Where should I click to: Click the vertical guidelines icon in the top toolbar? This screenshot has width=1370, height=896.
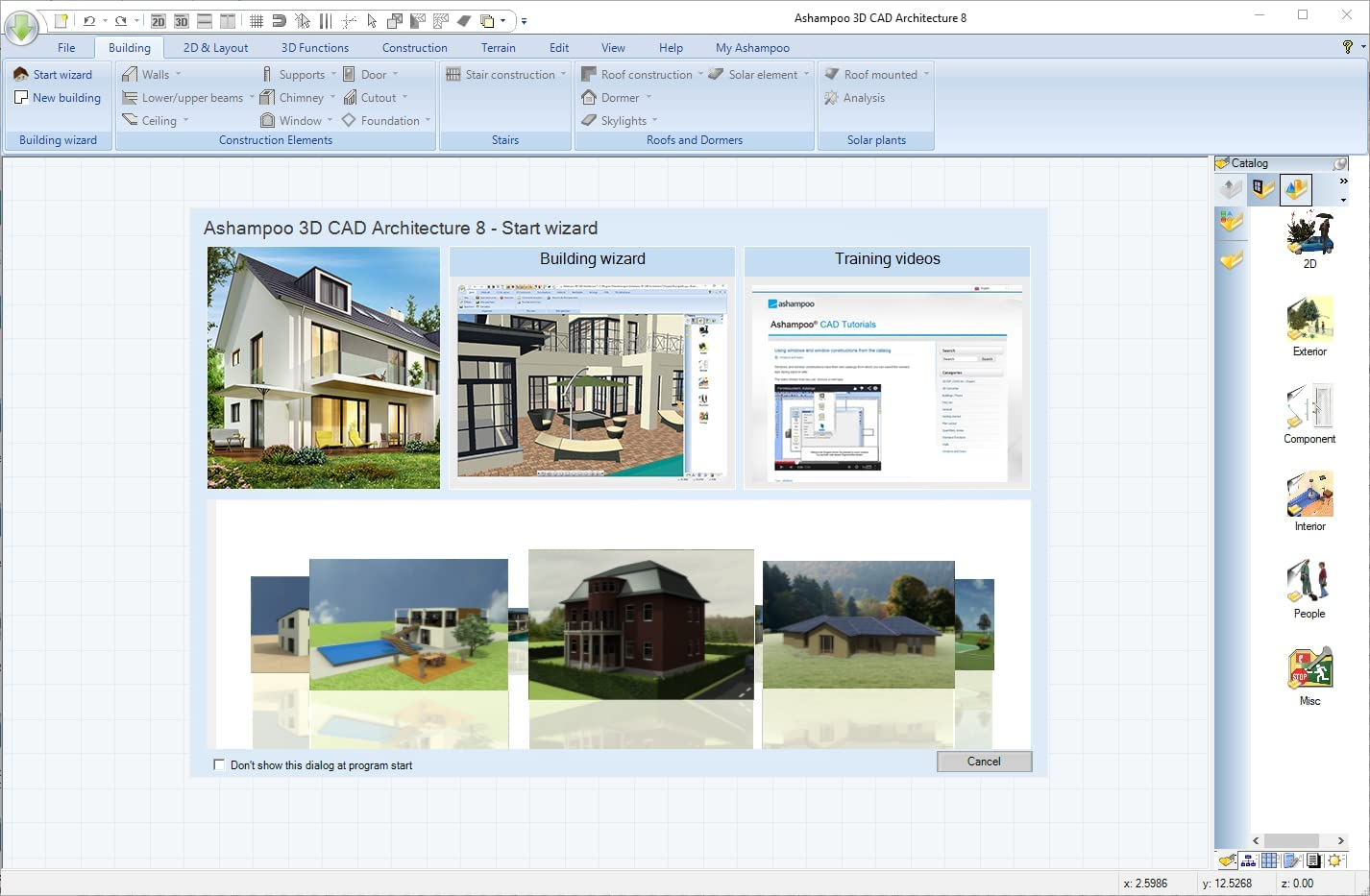tap(326, 20)
